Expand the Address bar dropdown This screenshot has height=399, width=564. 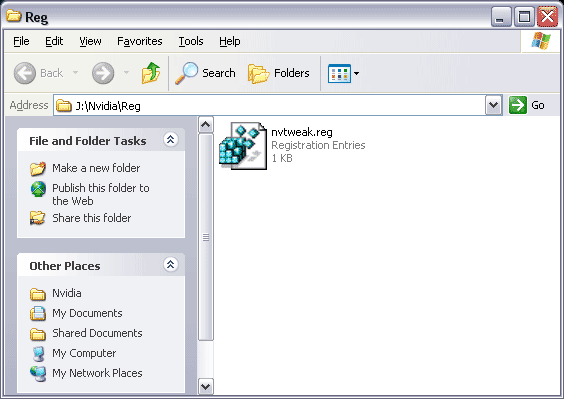(493, 105)
